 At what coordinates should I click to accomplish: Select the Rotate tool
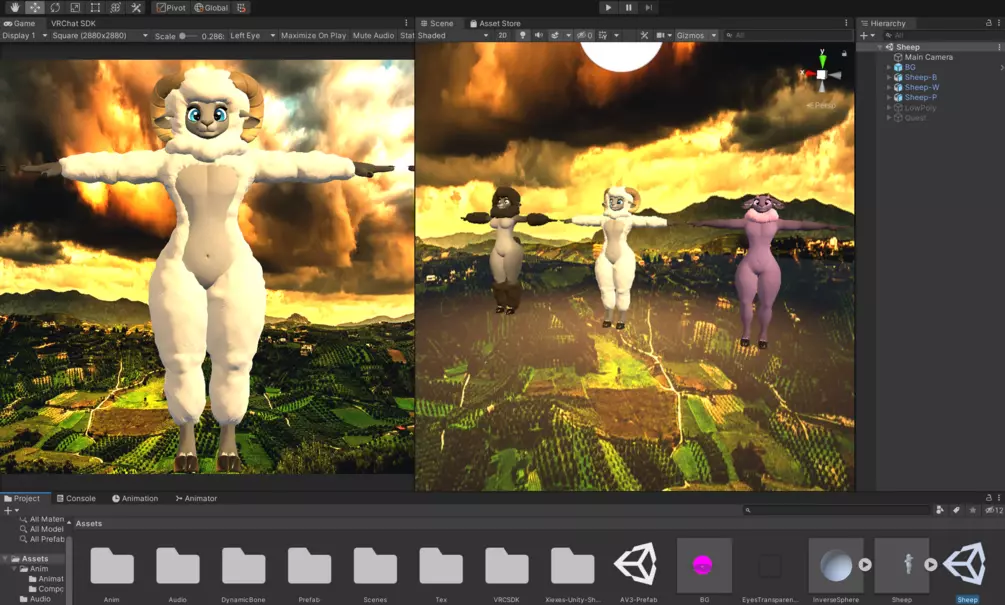click(x=53, y=7)
